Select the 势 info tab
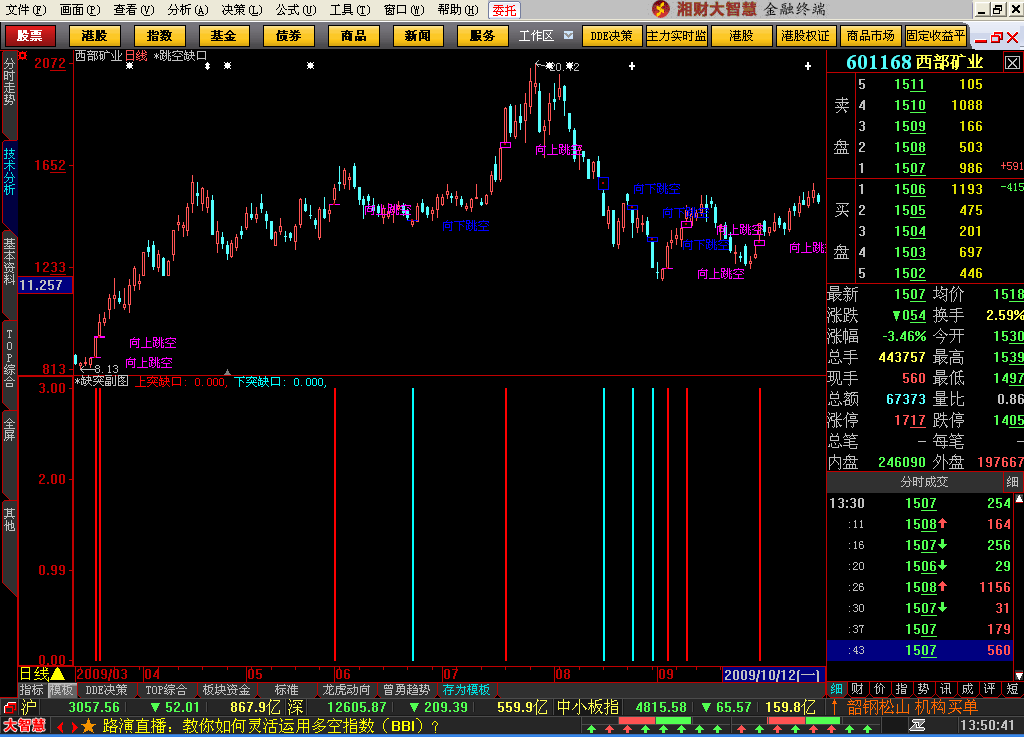This screenshot has height=737, width=1024. click(x=923, y=689)
